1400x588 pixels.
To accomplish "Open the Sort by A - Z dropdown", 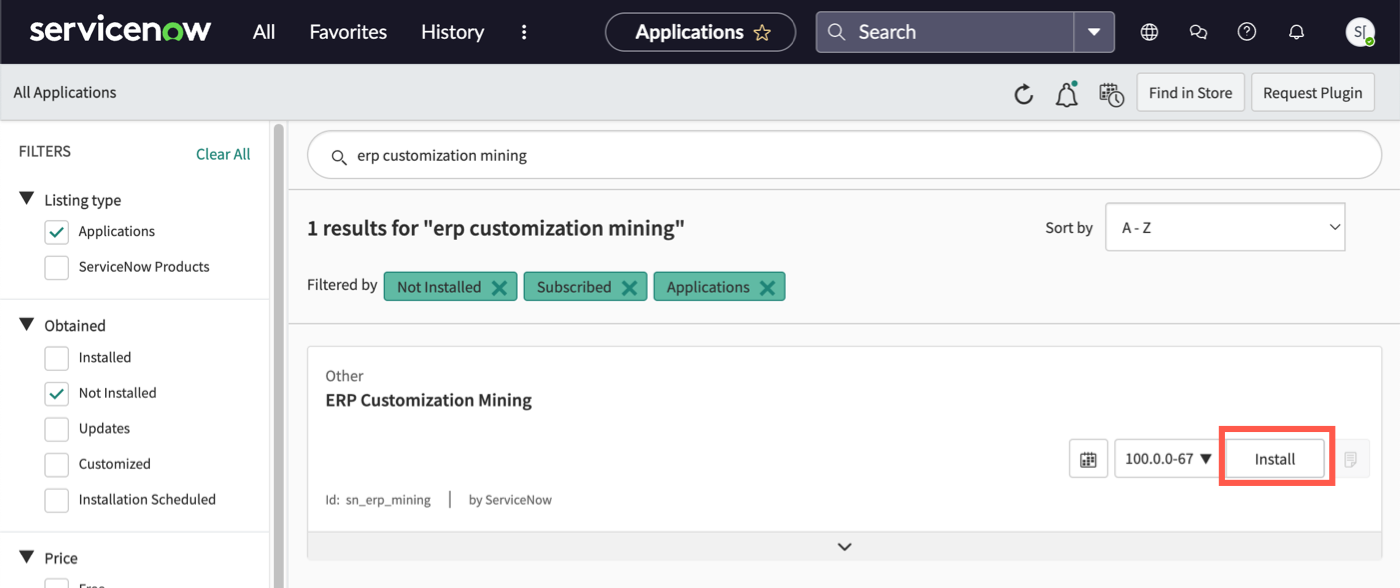I will tap(1225, 227).
